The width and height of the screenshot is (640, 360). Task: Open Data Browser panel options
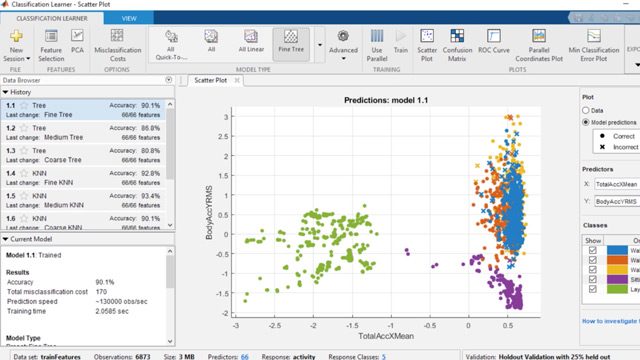[169, 80]
